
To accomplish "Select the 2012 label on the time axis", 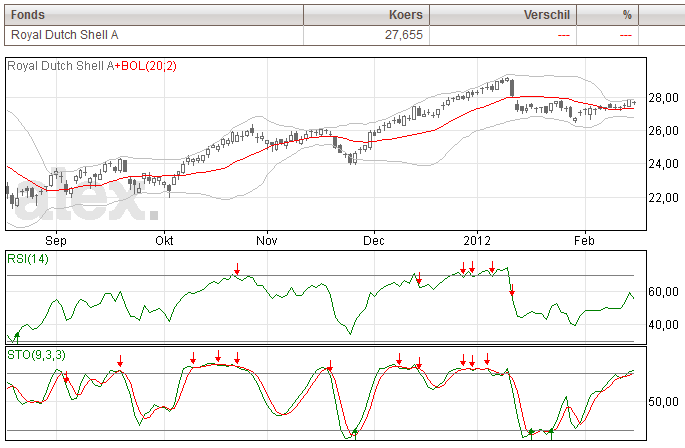I will pos(477,241).
